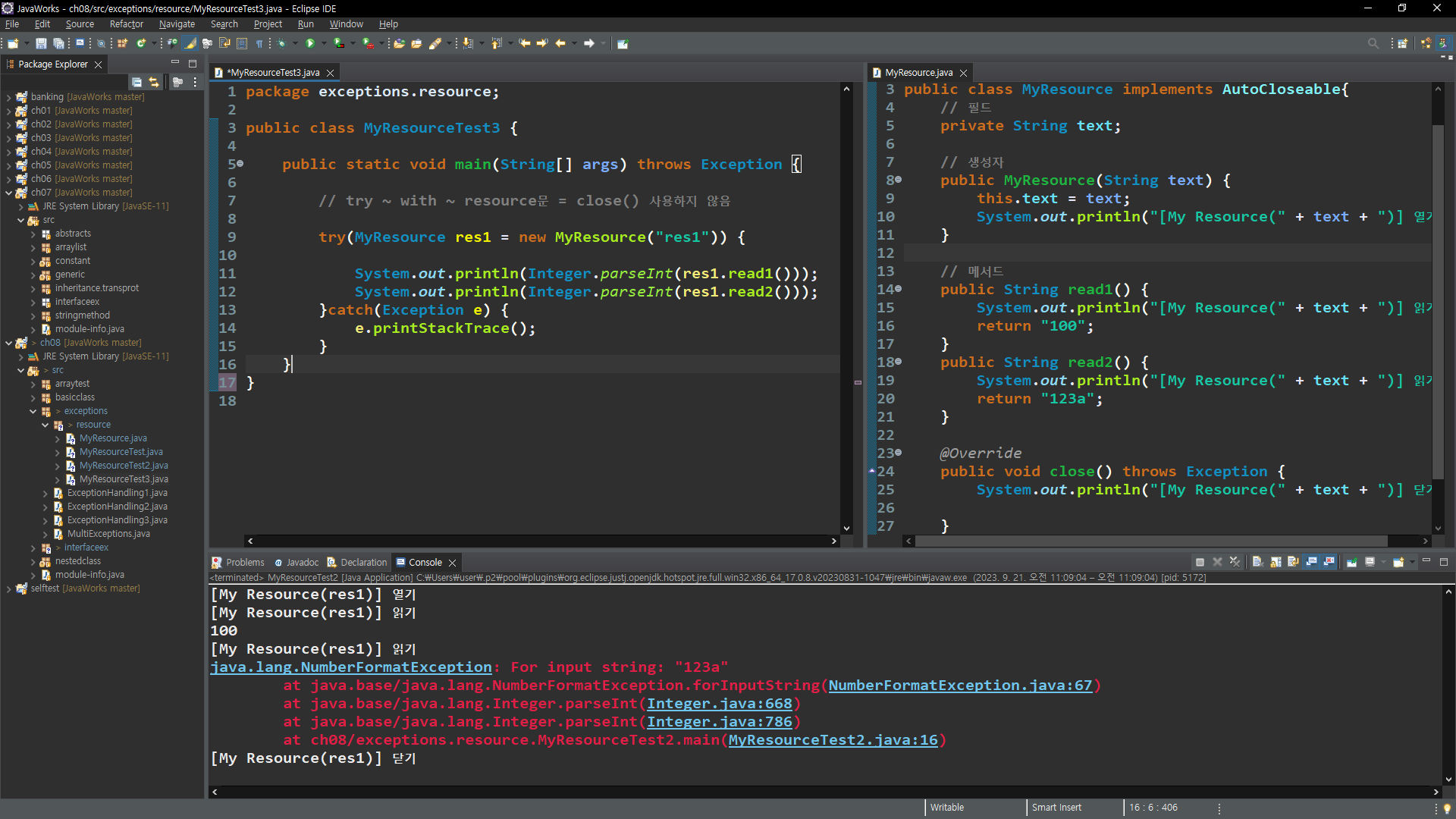Click the Save All toolbar icon
1456x819 pixels.
[x=58, y=43]
